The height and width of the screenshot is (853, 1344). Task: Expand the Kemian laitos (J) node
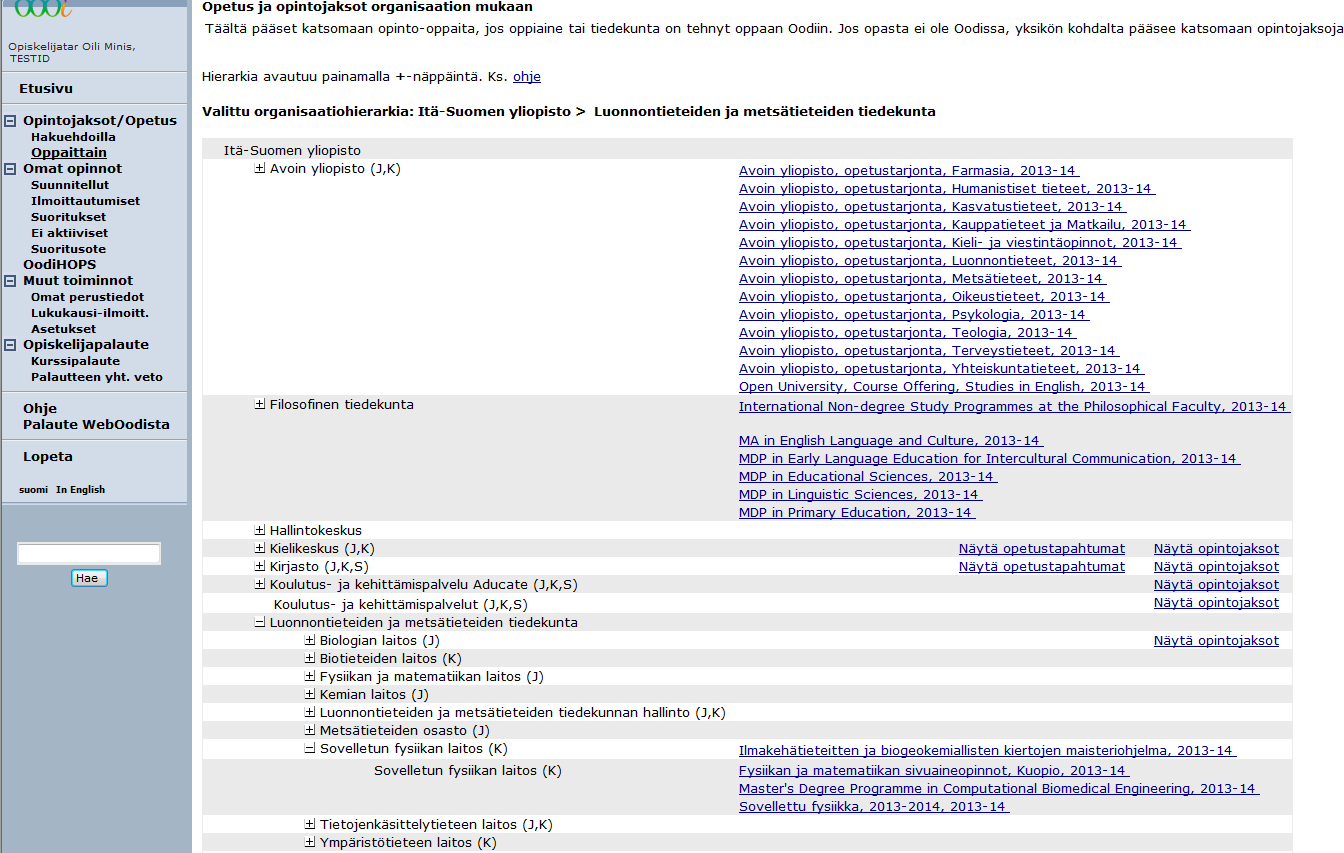(x=310, y=695)
